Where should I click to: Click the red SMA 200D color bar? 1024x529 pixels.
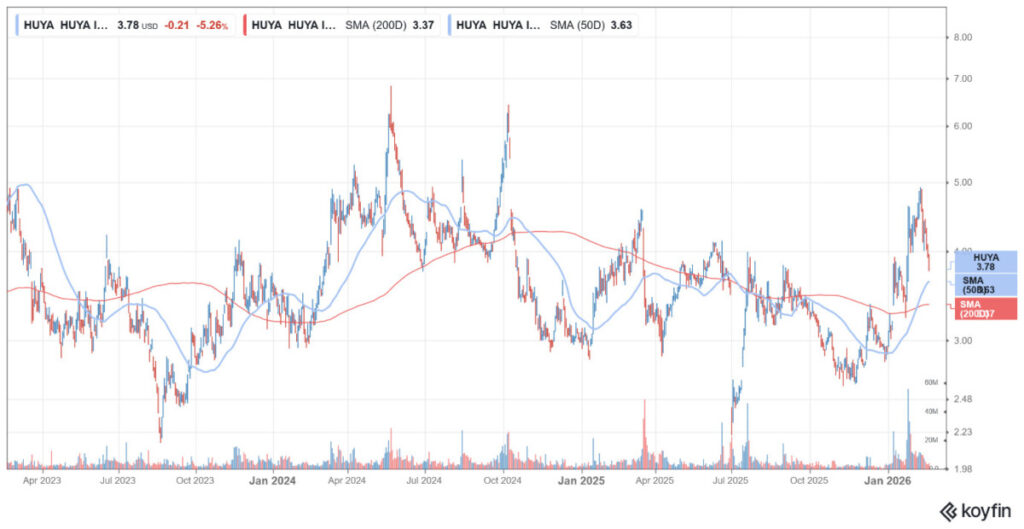[x=246, y=24]
